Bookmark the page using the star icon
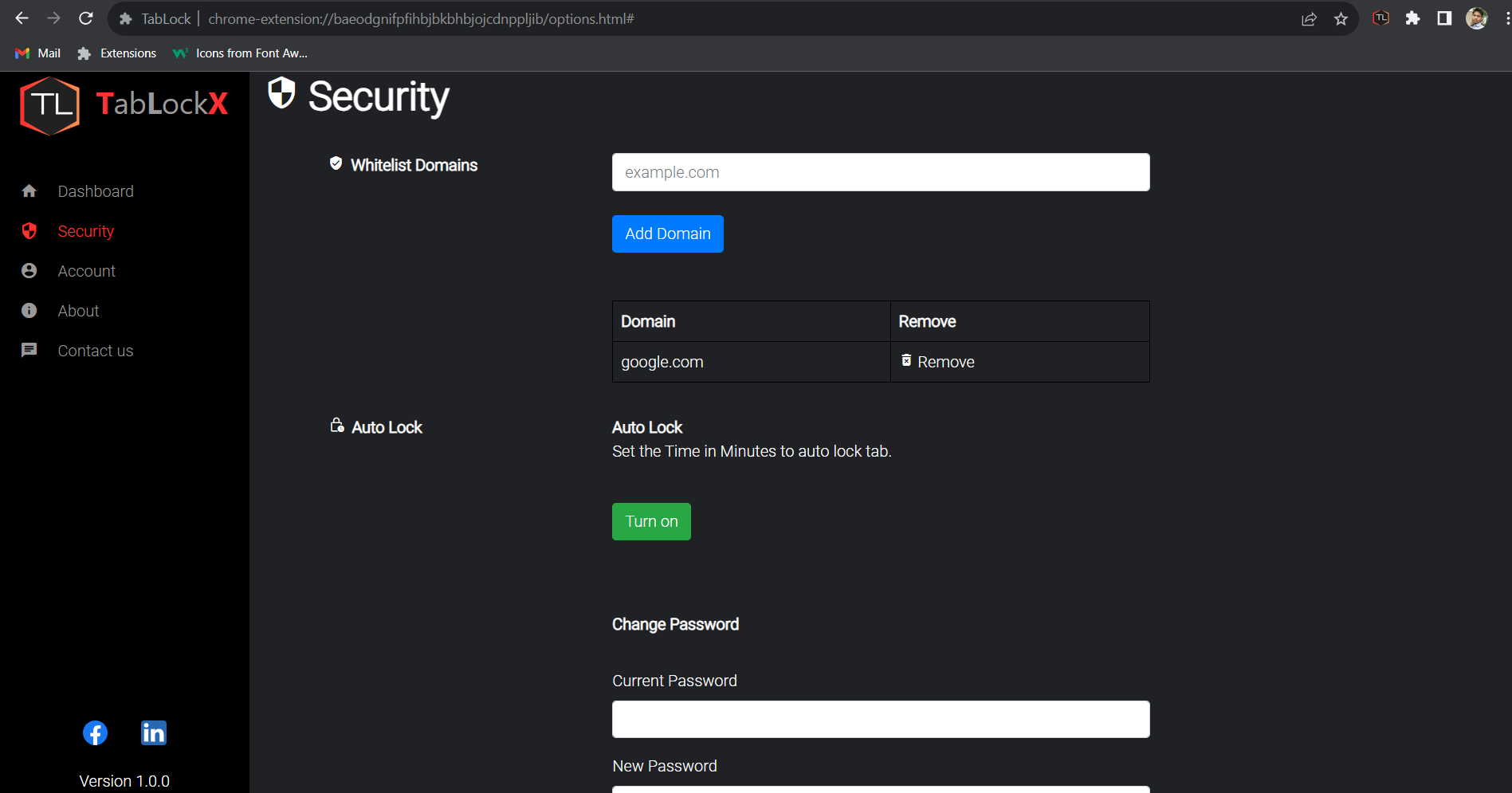1512x793 pixels. (1341, 18)
